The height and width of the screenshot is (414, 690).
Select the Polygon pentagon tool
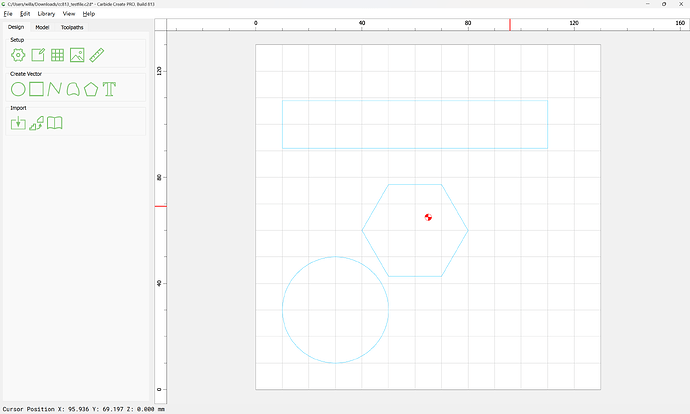91,89
